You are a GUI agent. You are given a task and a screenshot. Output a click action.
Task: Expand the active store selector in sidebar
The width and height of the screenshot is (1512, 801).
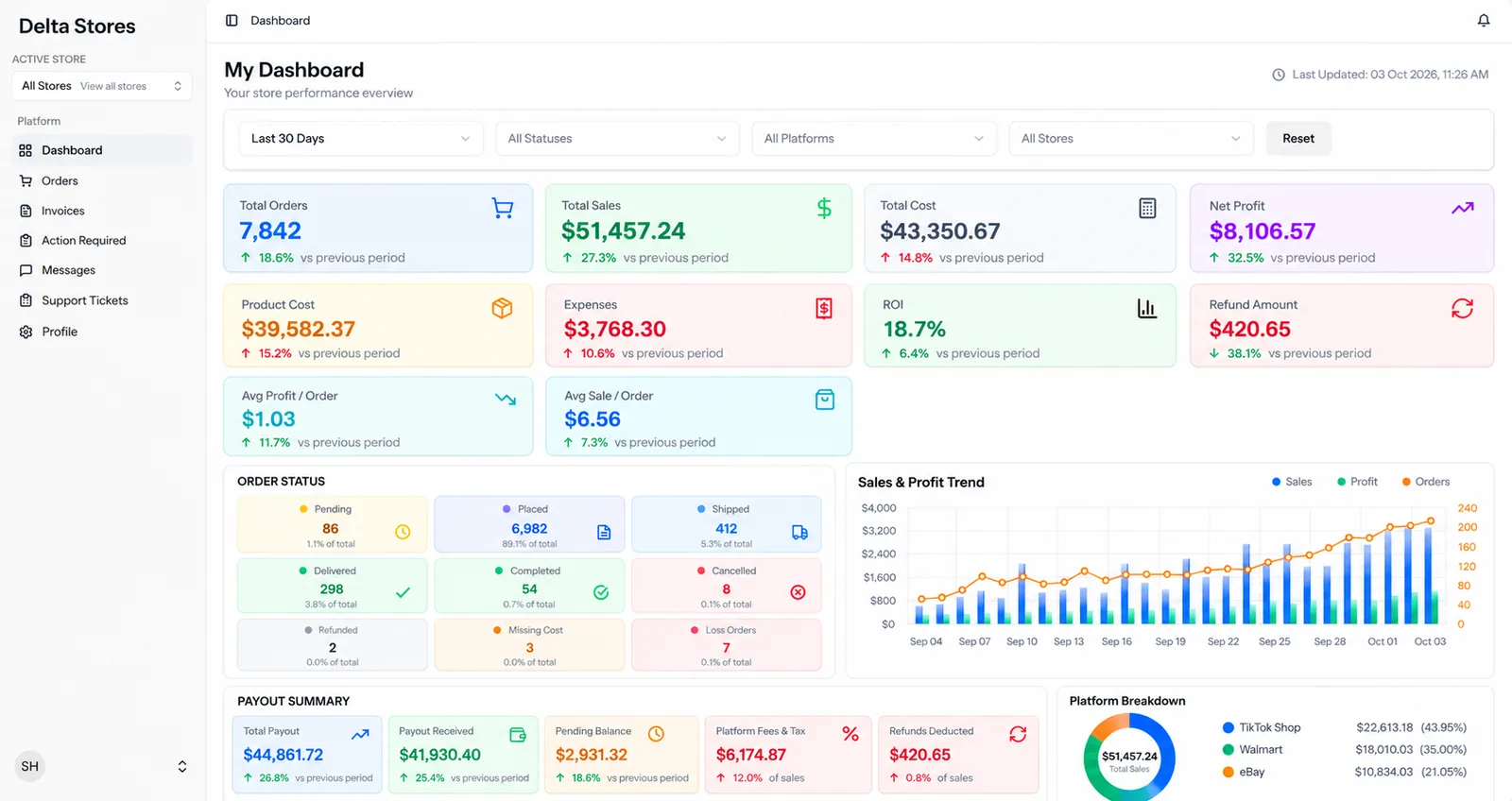point(102,86)
